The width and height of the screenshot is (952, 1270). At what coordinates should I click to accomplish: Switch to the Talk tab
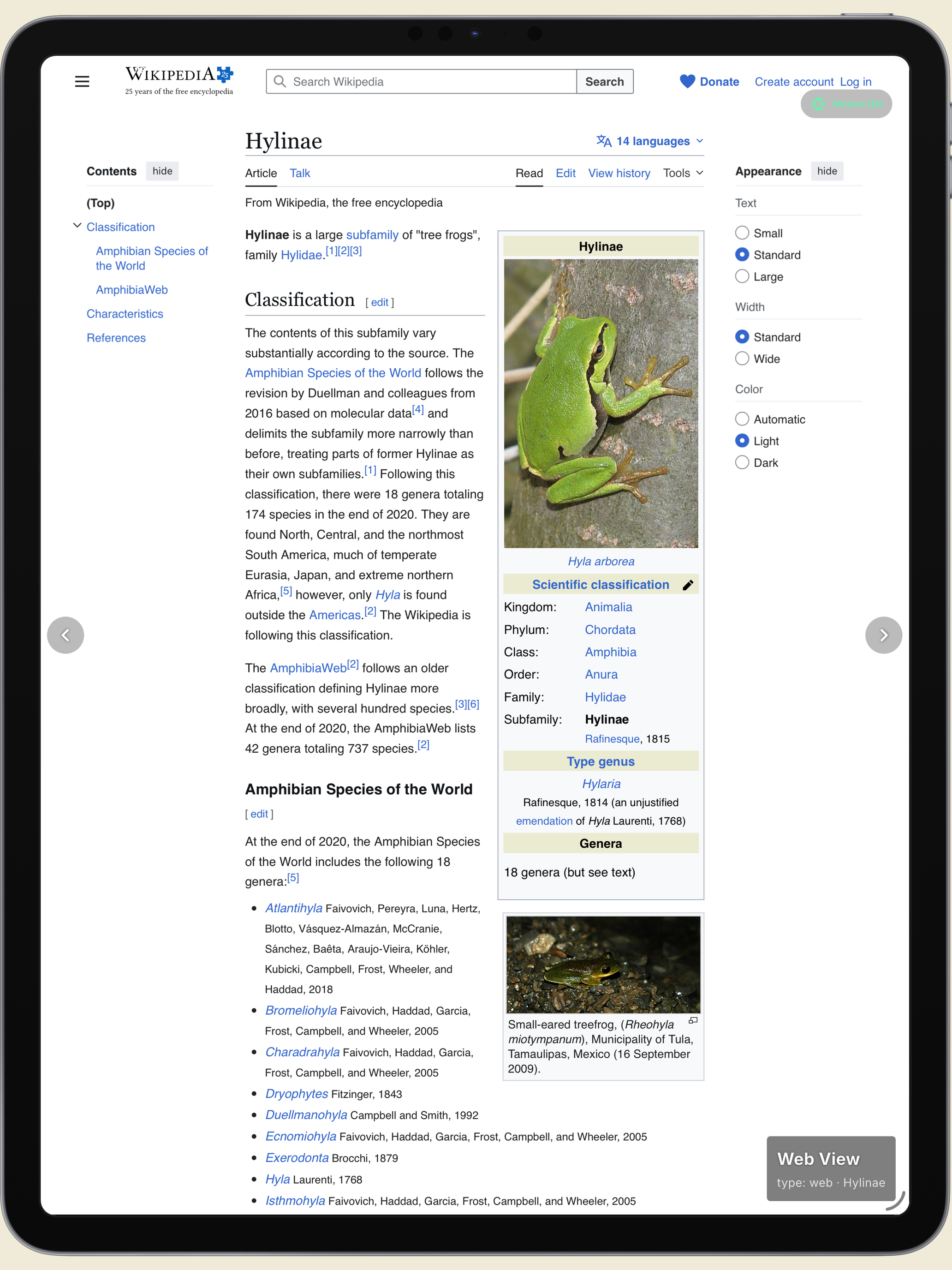tap(299, 173)
